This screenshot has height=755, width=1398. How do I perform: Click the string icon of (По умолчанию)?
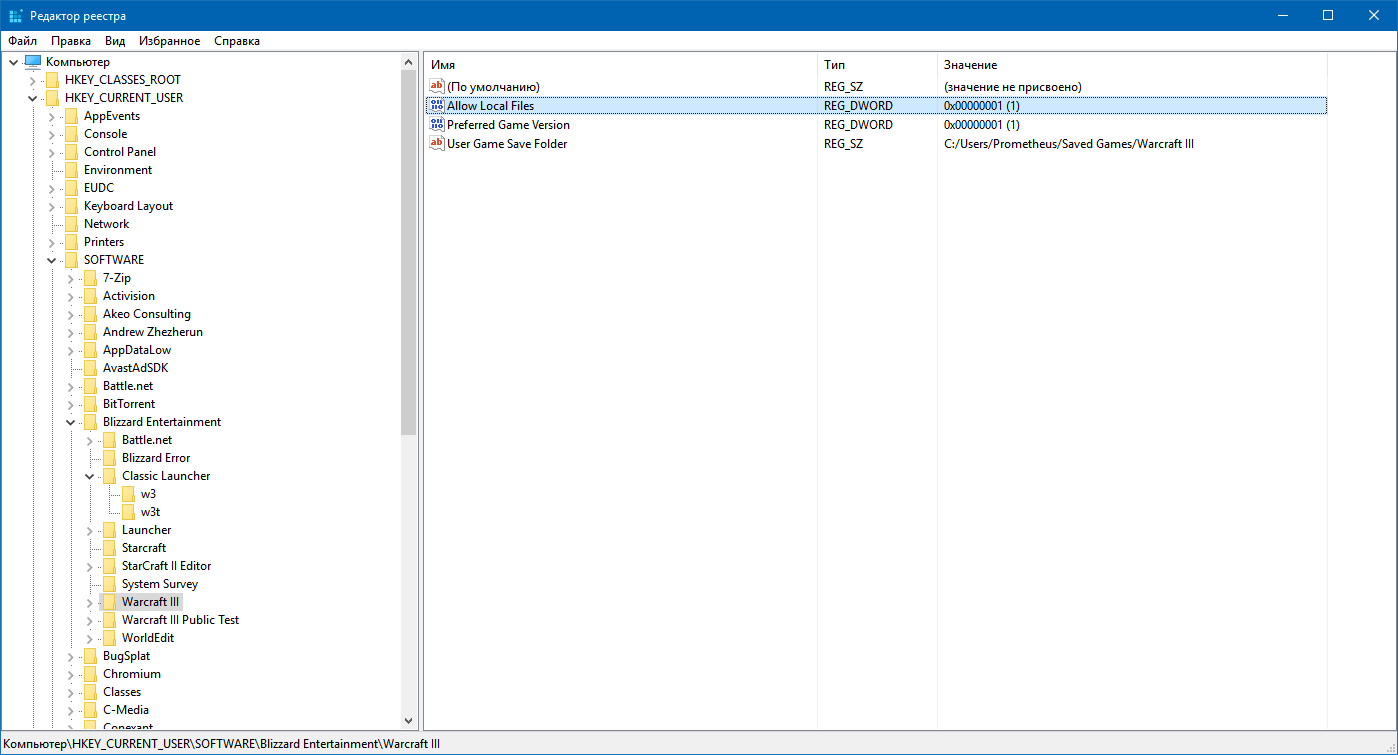point(436,87)
